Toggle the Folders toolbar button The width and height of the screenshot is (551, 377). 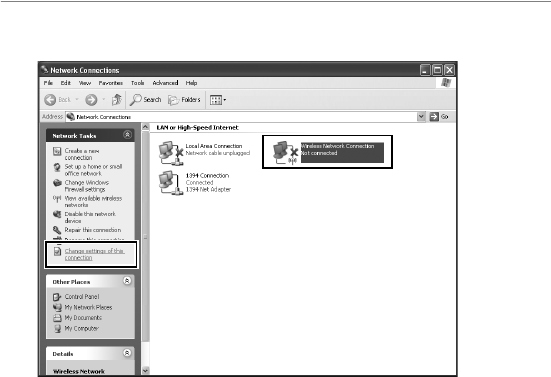click(x=184, y=100)
